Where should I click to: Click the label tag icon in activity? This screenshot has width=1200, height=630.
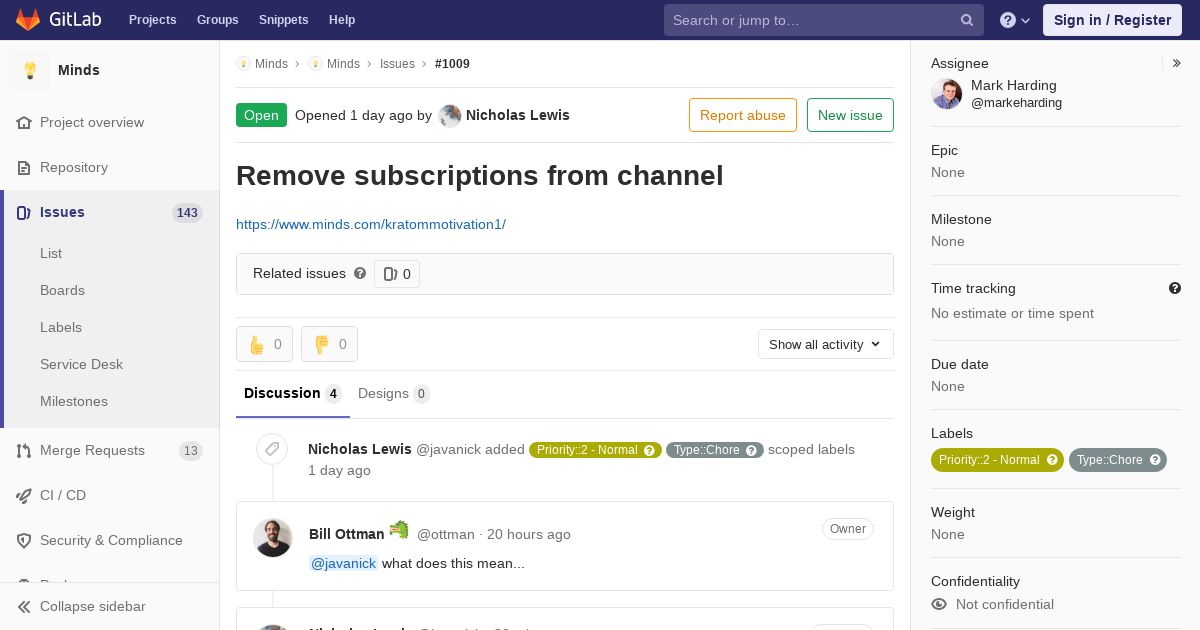pyautogui.click(x=272, y=449)
